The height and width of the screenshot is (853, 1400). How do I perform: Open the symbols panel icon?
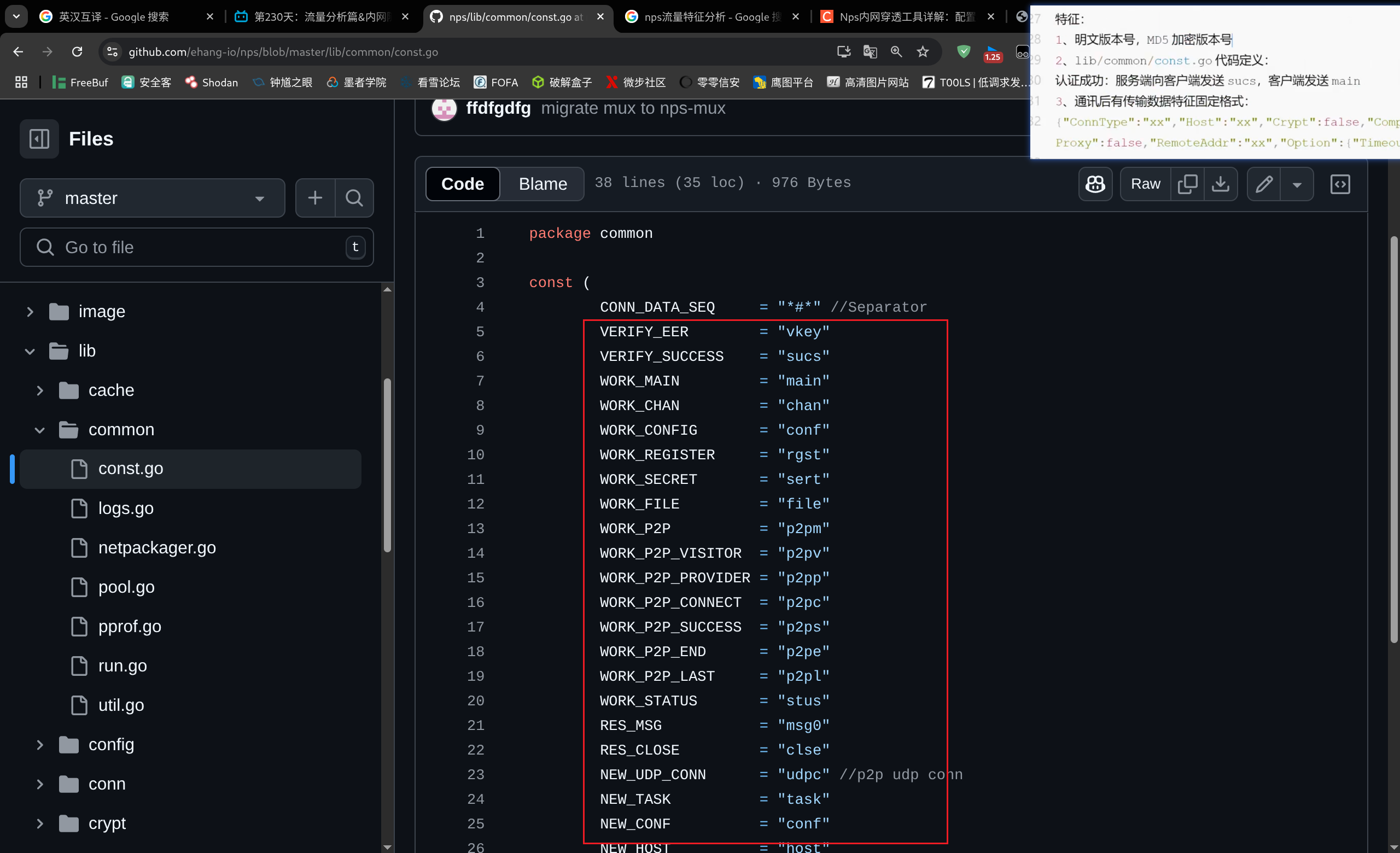tap(1340, 184)
